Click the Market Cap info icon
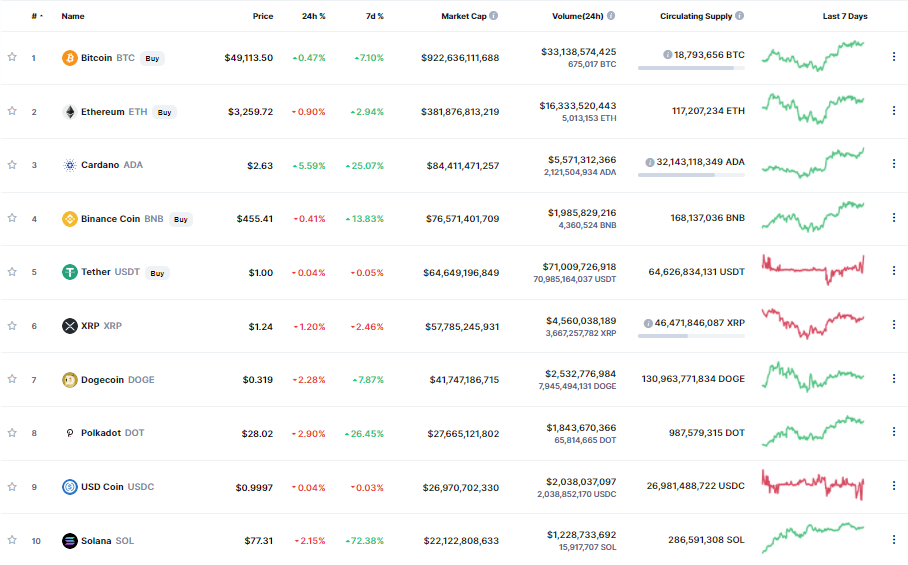The height and width of the screenshot is (565, 908). click(493, 16)
